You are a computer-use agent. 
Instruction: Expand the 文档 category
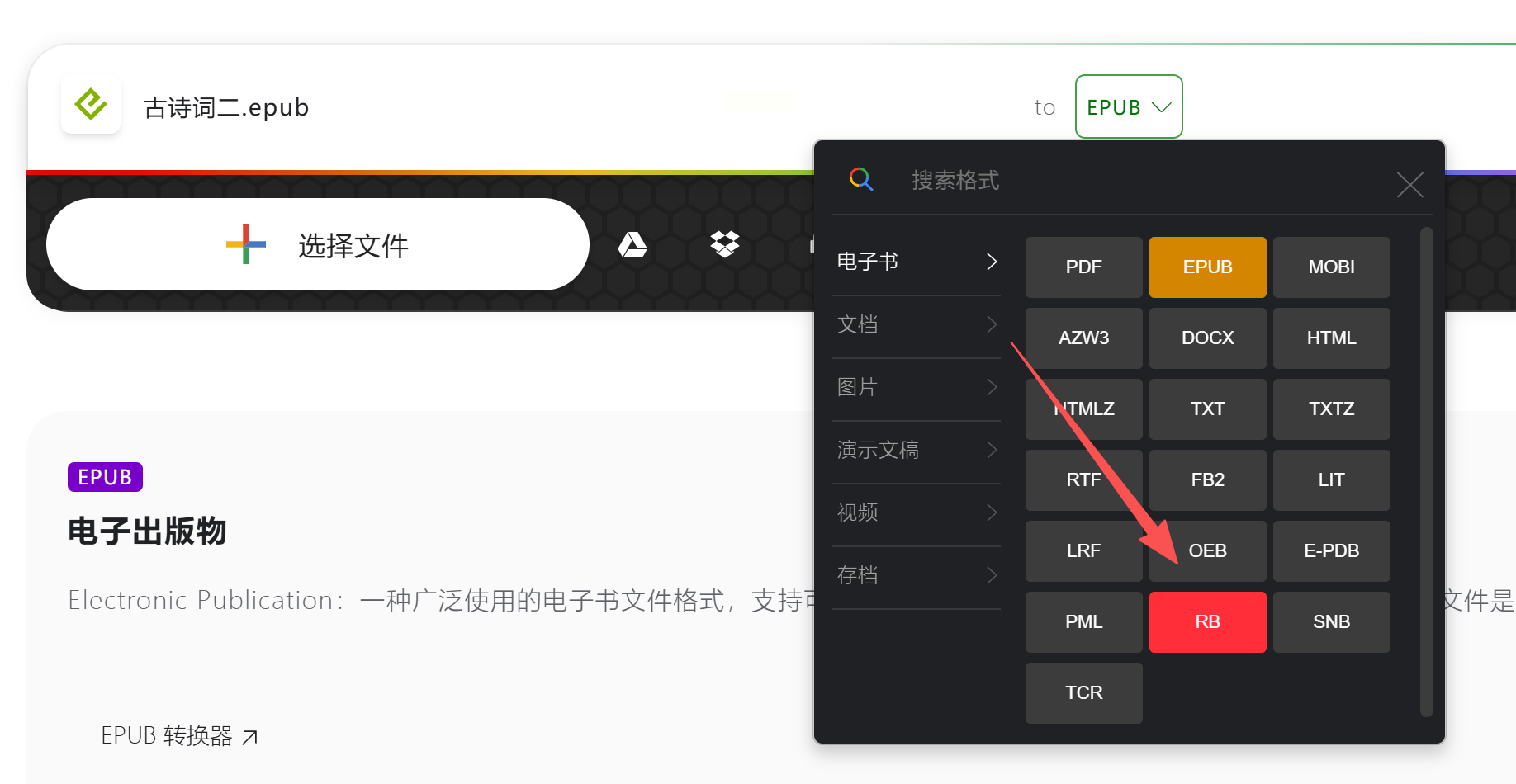(x=917, y=324)
